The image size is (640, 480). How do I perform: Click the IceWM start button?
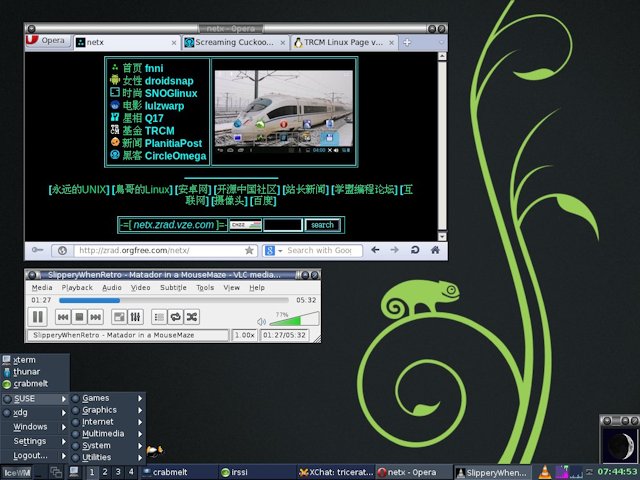click(x=17, y=473)
